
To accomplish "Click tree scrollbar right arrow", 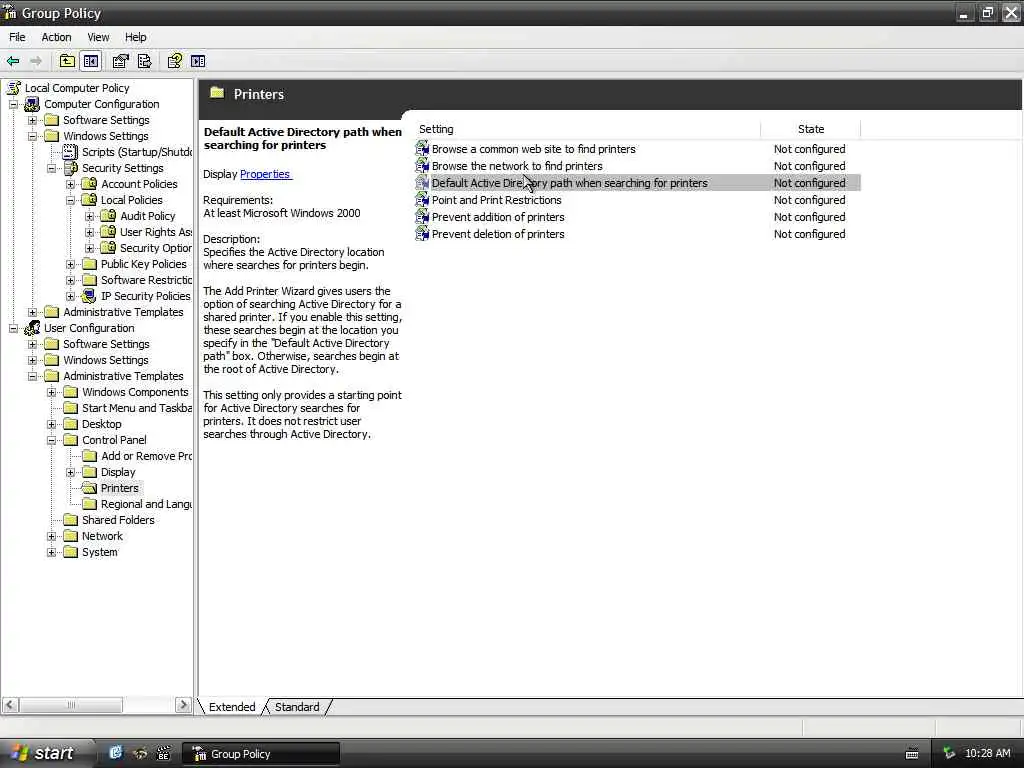I will [x=184, y=705].
